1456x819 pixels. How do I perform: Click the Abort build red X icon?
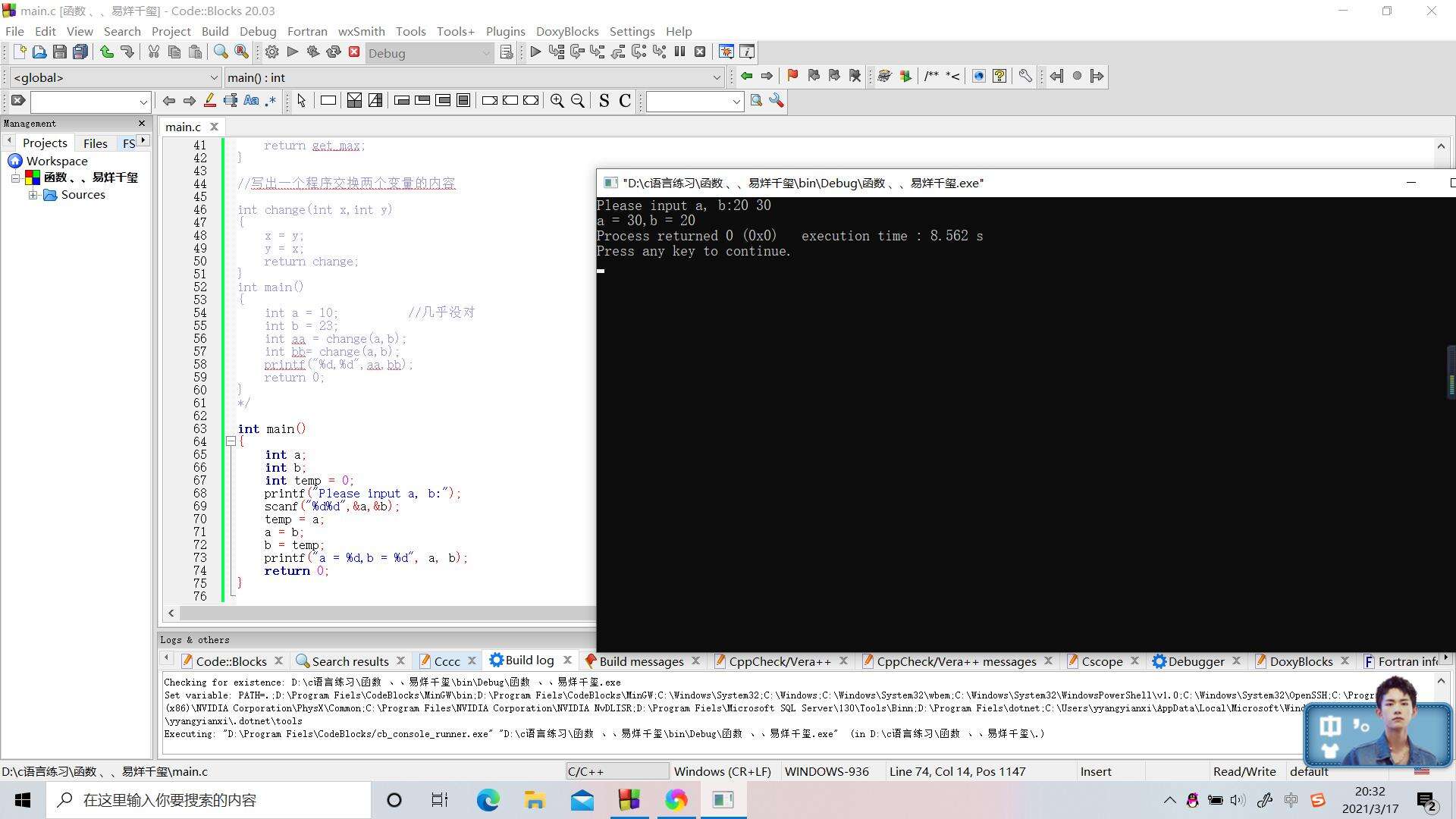(354, 52)
